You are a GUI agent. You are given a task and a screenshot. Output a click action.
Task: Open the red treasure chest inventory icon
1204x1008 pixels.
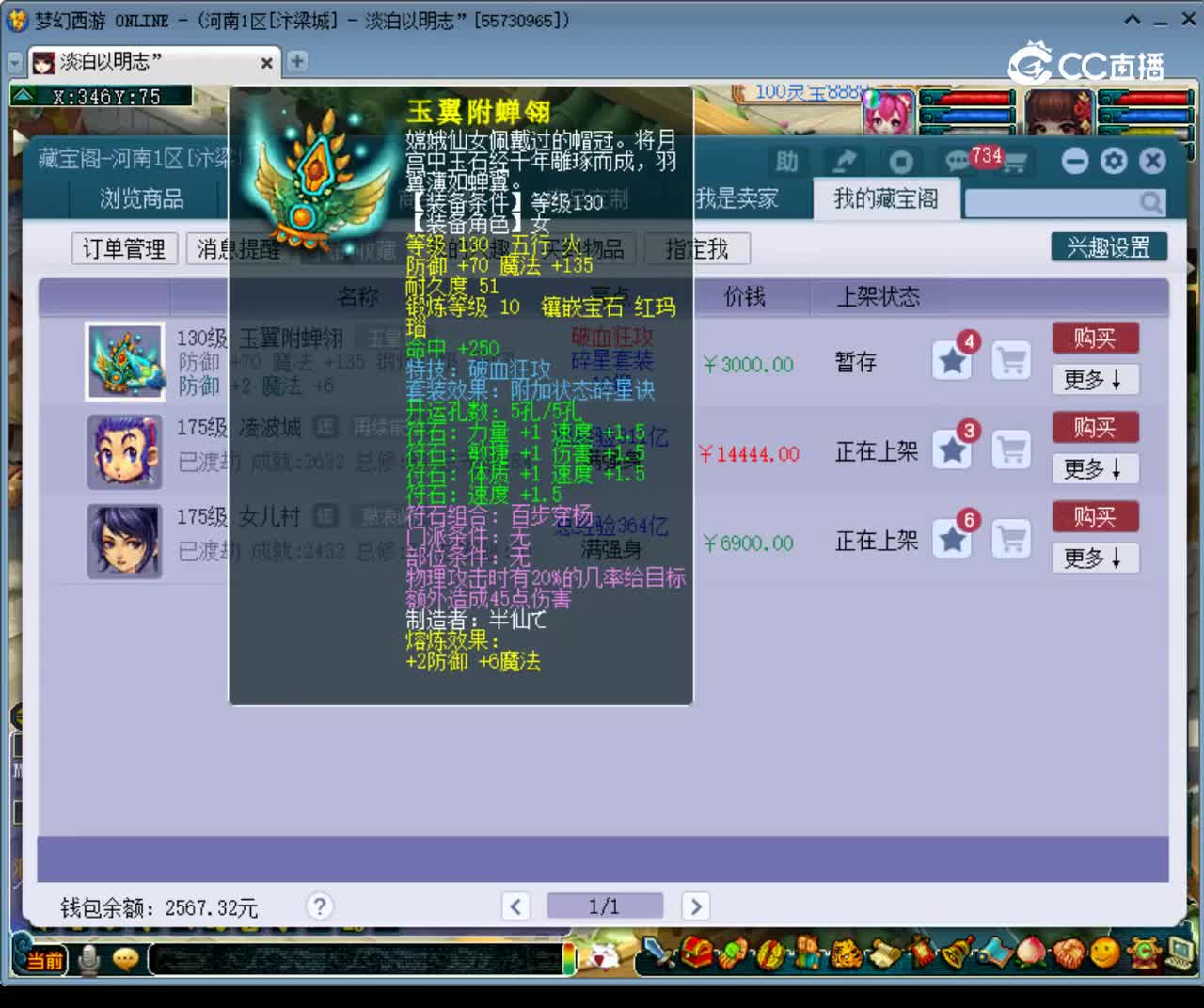[x=697, y=953]
